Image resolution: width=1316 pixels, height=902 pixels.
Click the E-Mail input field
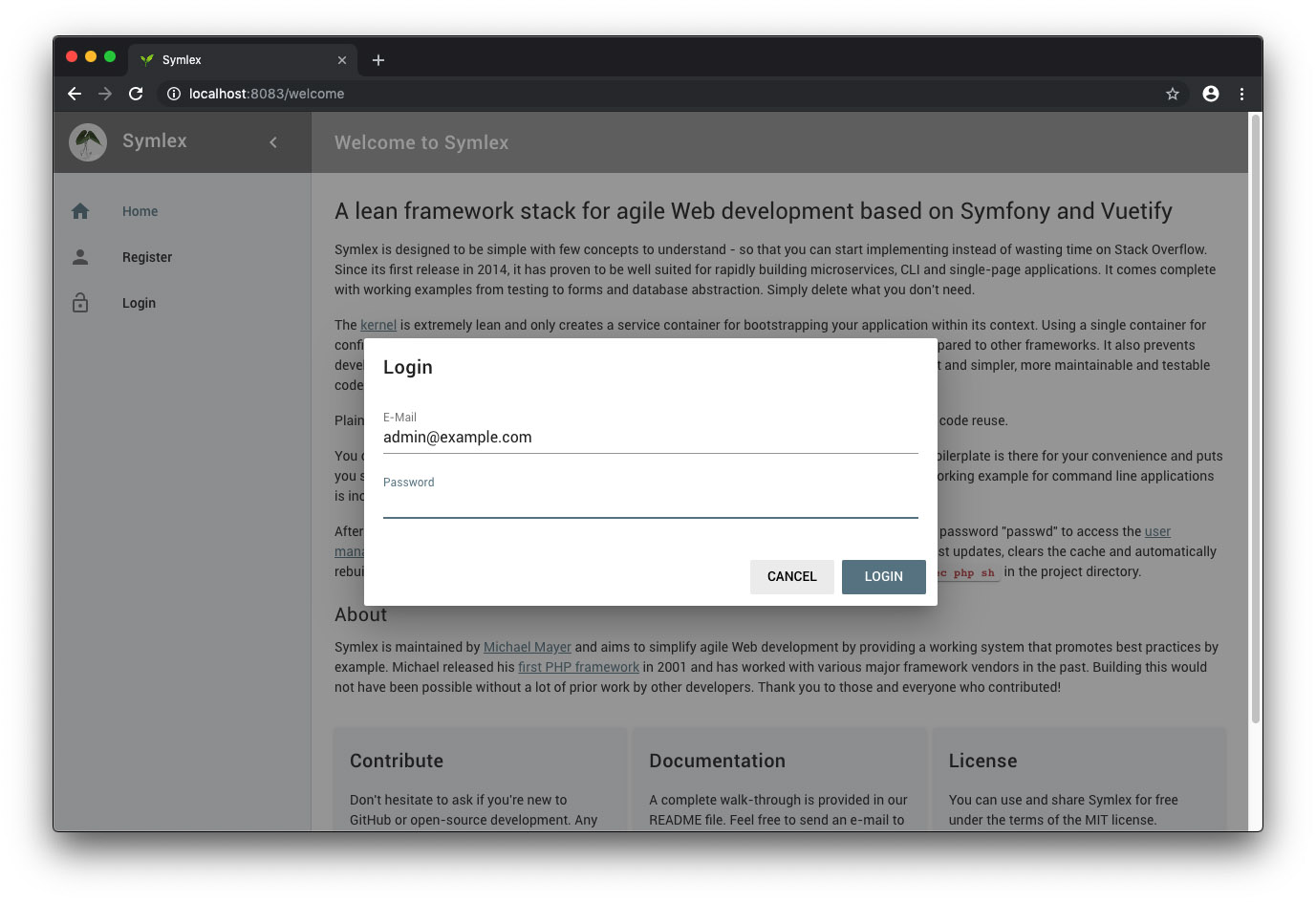point(651,438)
